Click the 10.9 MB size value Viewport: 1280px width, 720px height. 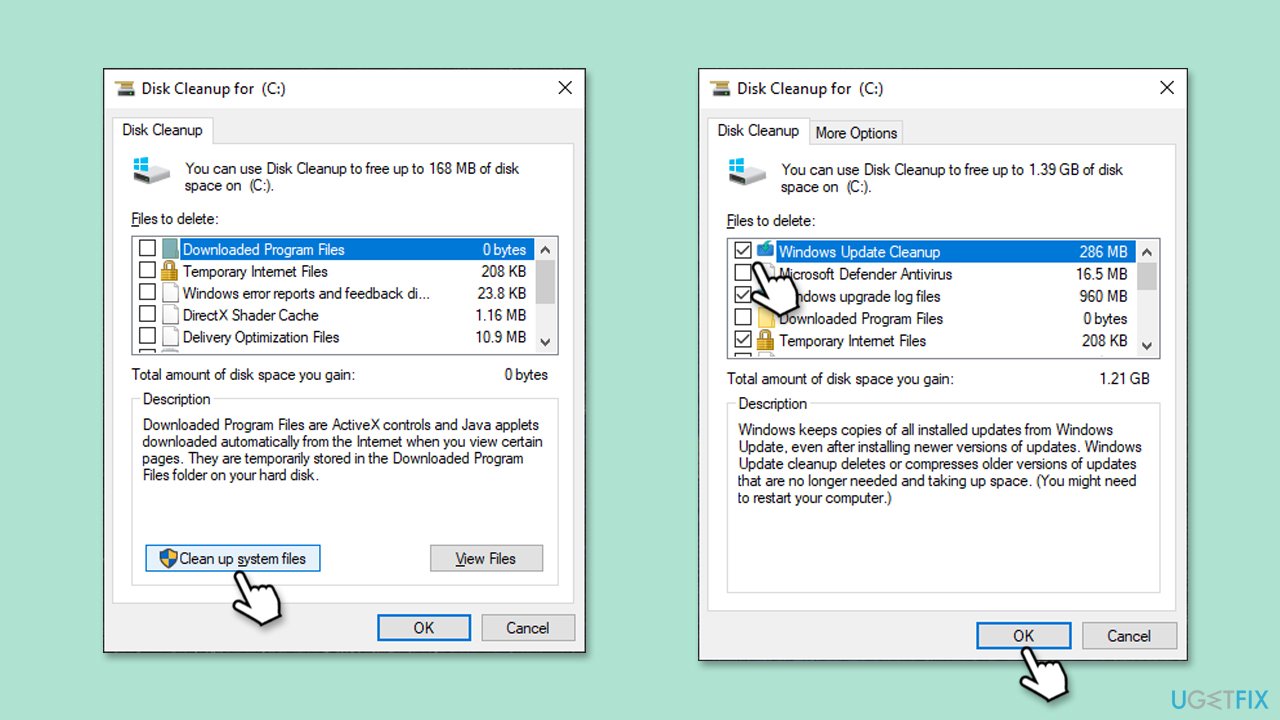pos(500,337)
